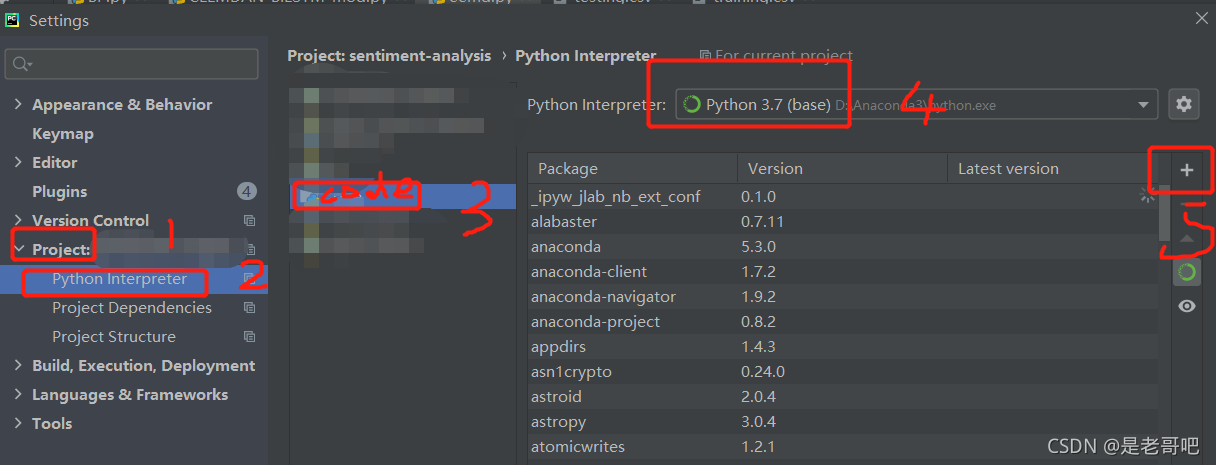Click the per-project icon beside Project Structure
Screen dimensions: 1216x465
(250, 337)
